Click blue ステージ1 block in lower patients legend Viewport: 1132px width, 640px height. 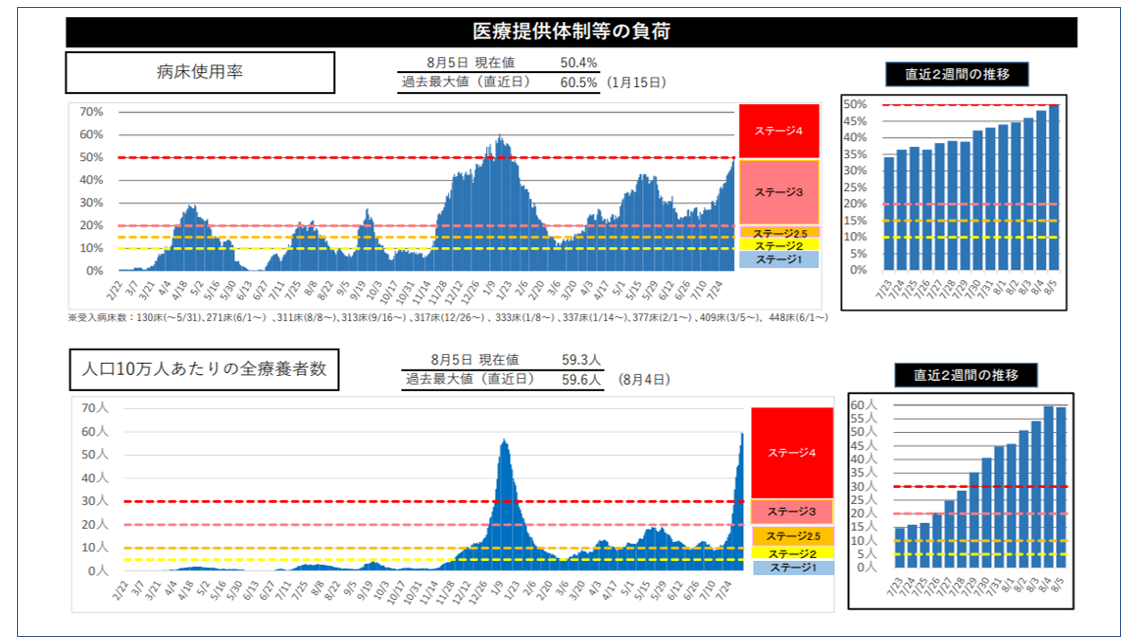[792, 568]
